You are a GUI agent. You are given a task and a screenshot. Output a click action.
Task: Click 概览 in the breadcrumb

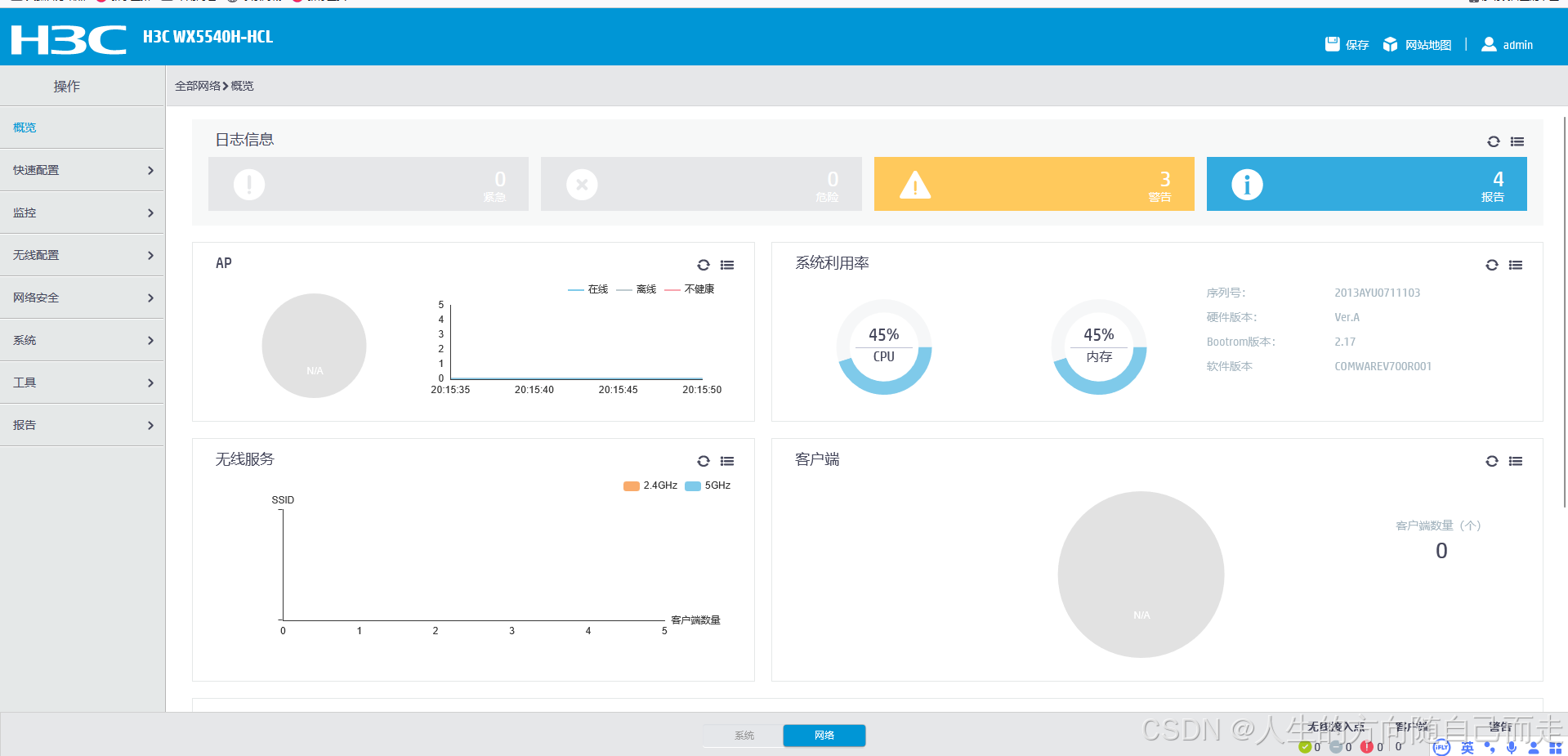click(x=242, y=86)
